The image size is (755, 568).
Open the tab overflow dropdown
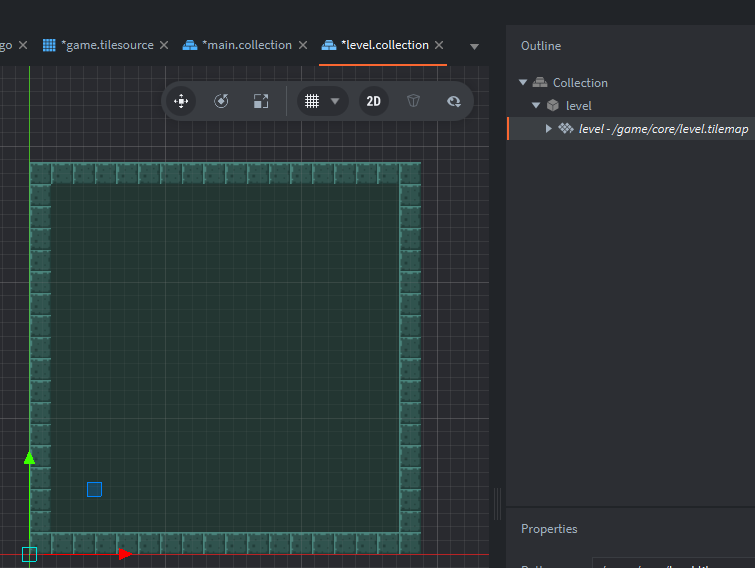coord(474,46)
